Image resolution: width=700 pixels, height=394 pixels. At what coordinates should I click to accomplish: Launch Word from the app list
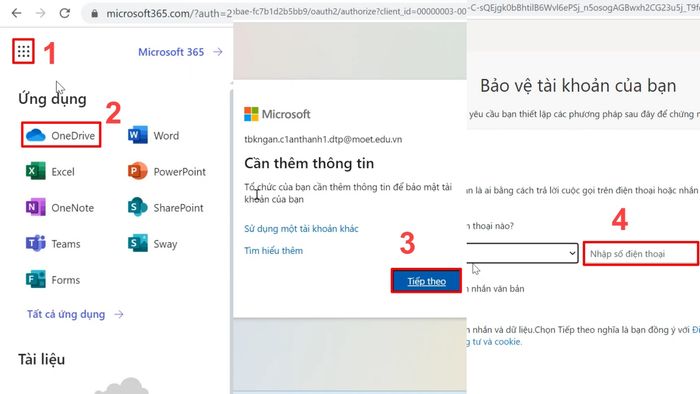click(154, 135)
